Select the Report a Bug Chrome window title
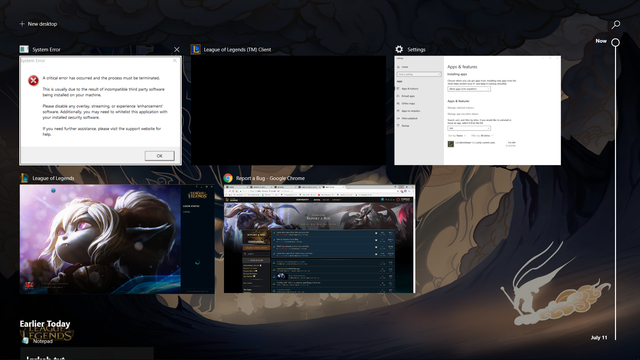640x360 pixels. (x=270, y=178)
